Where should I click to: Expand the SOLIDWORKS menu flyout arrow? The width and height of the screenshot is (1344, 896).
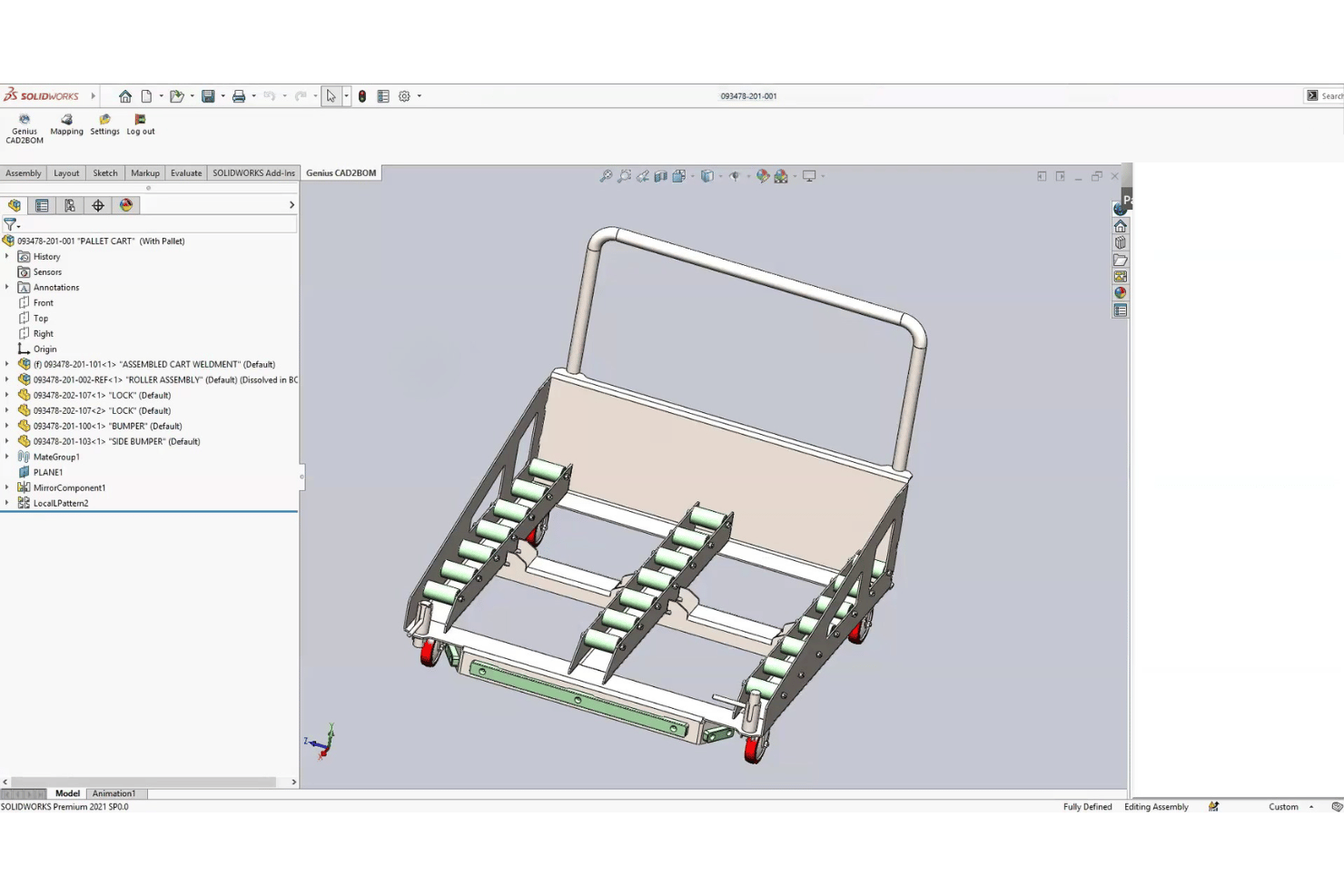pyautogui.click(x=93, y=96)
